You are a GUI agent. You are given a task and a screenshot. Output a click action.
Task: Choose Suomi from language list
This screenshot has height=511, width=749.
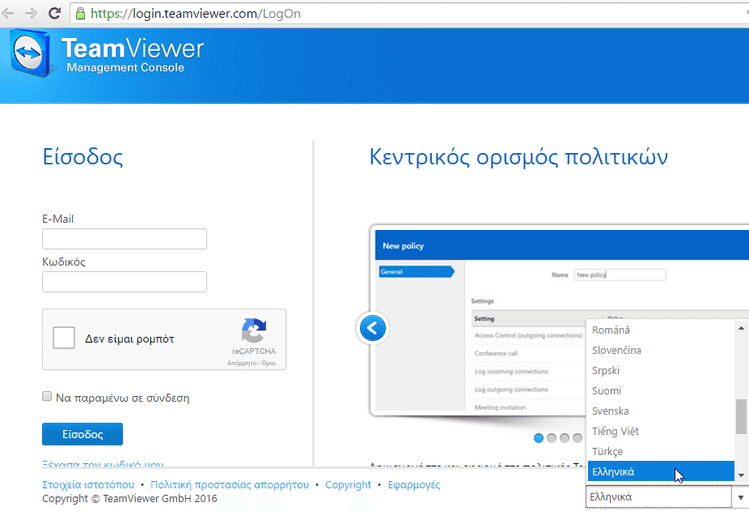tap(661, 391)
